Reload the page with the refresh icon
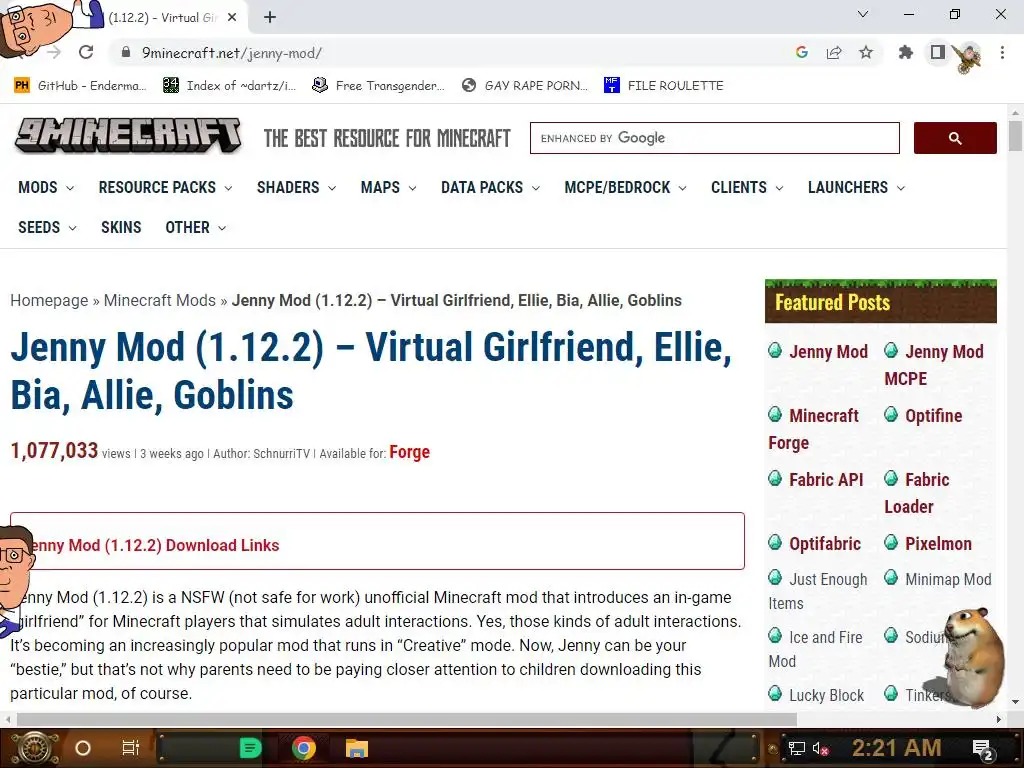The height and width of the screenshot is (768, 1024). pyautogui.click(x=86, y=52)
